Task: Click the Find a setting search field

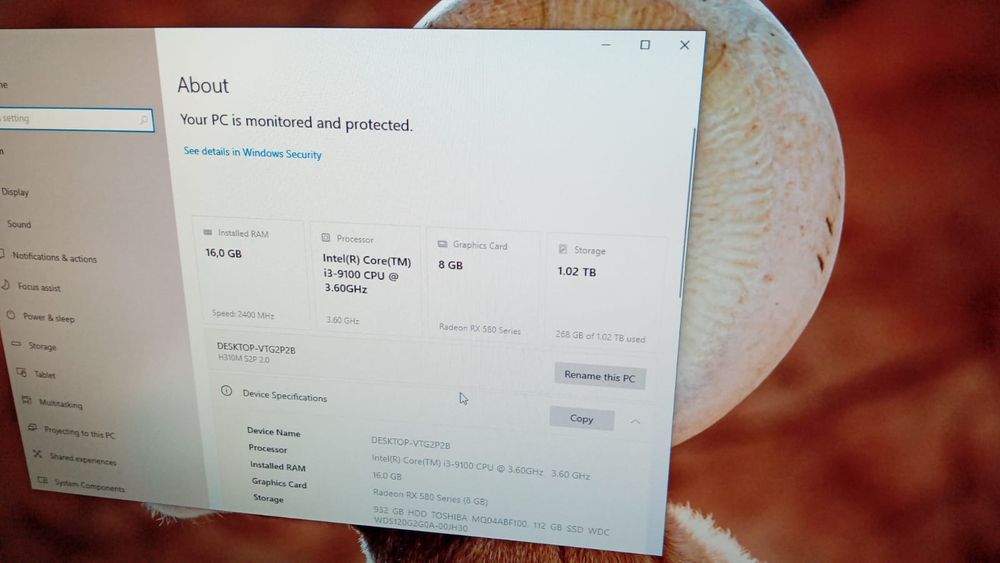Action: tap(75, 119)
